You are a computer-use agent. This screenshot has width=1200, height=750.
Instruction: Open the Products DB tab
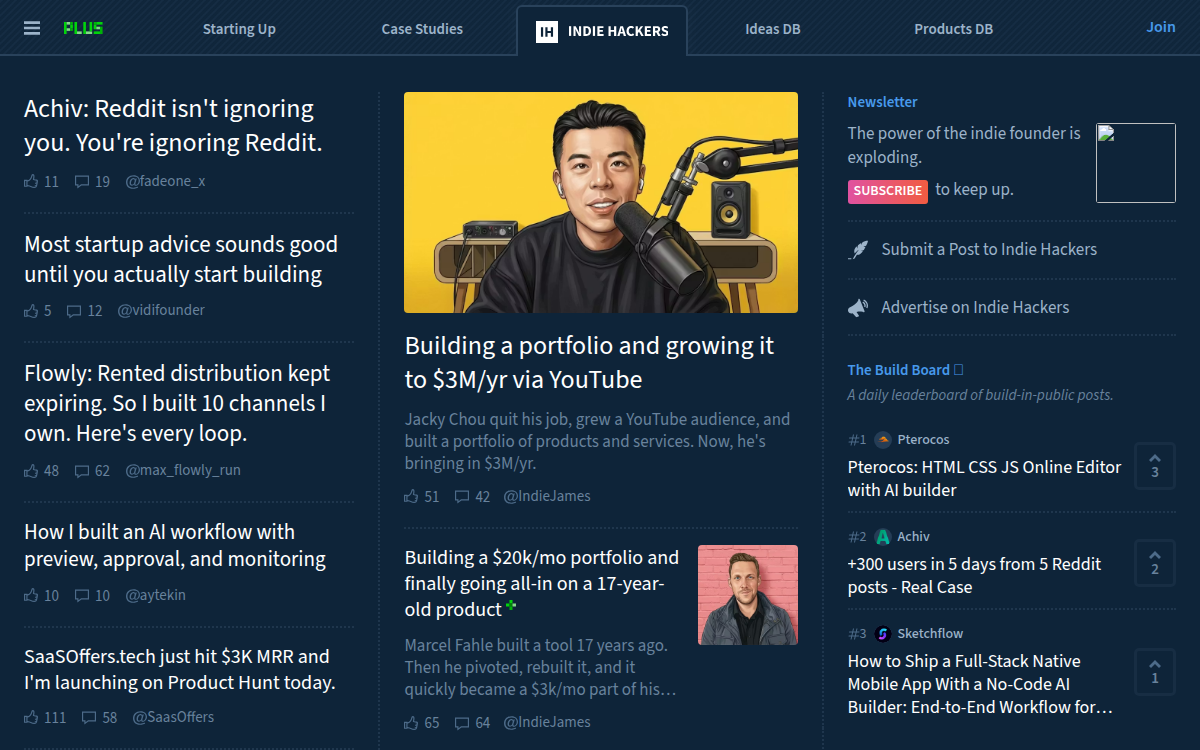coord(954,29)
